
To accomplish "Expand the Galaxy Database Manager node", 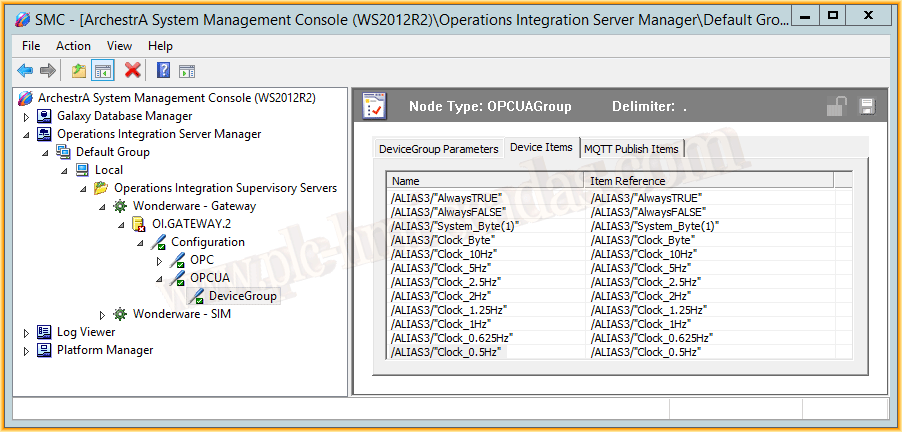I will 27,116.
